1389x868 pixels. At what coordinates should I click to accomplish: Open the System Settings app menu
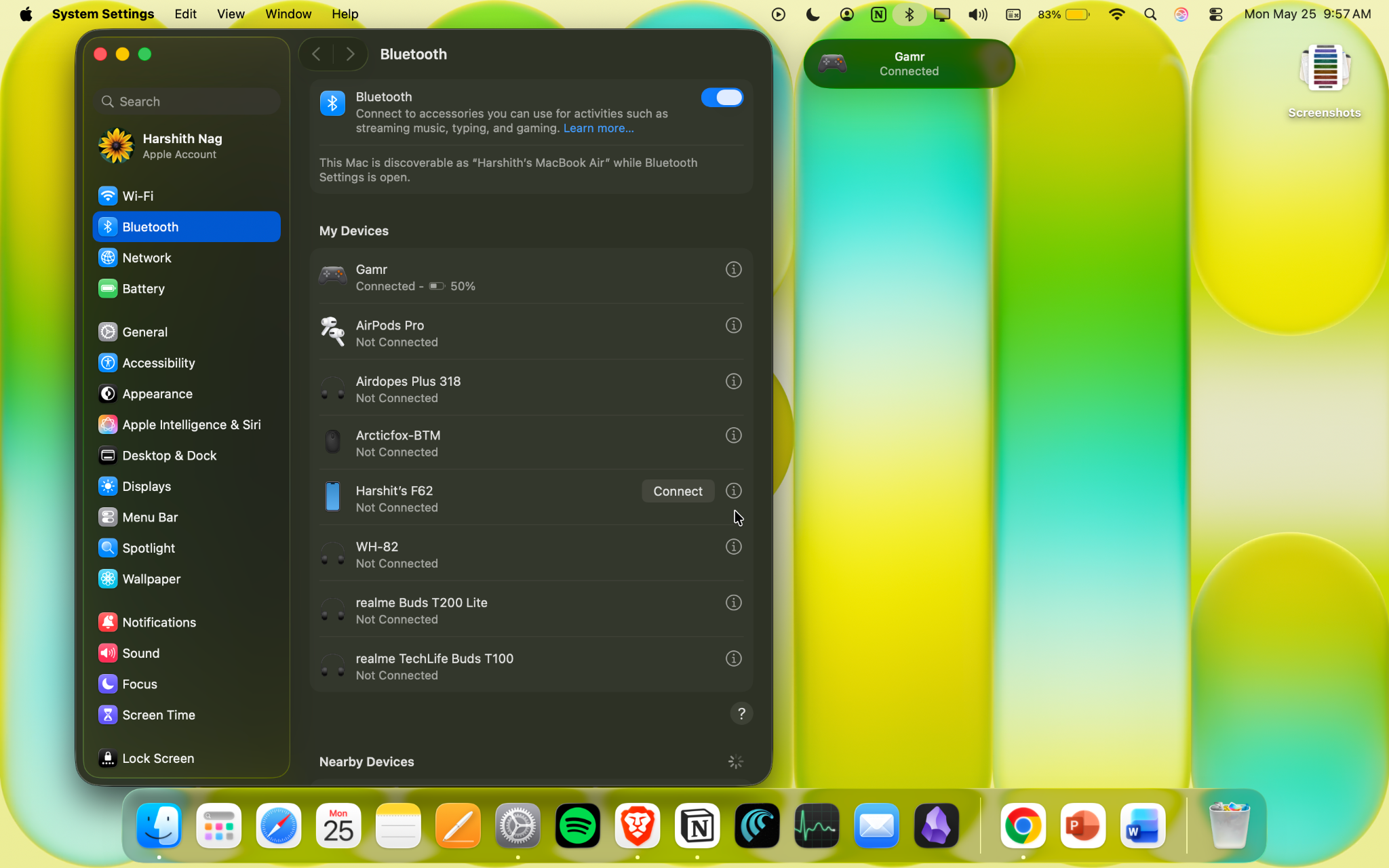click(x=103, y=14)
